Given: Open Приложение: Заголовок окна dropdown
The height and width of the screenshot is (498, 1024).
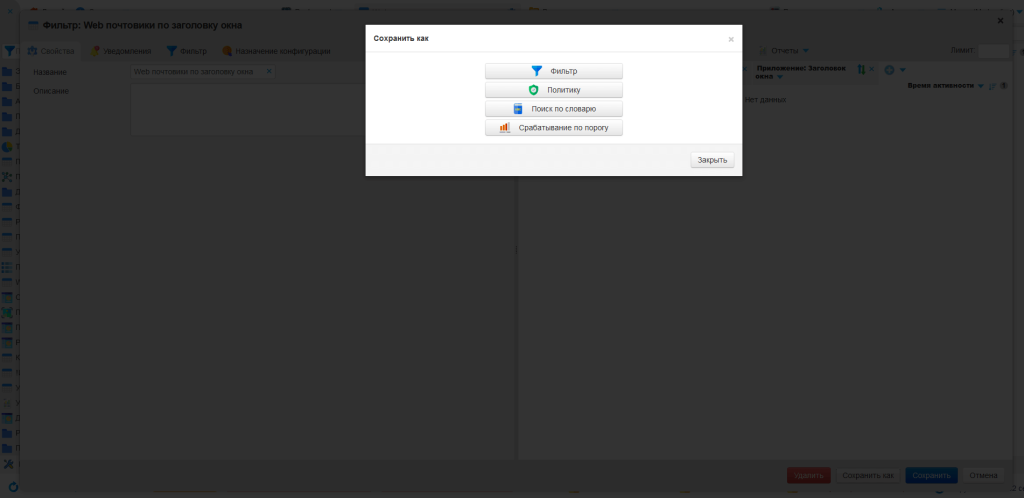Looking at the screenshot, I should click(x=780, y=77).
